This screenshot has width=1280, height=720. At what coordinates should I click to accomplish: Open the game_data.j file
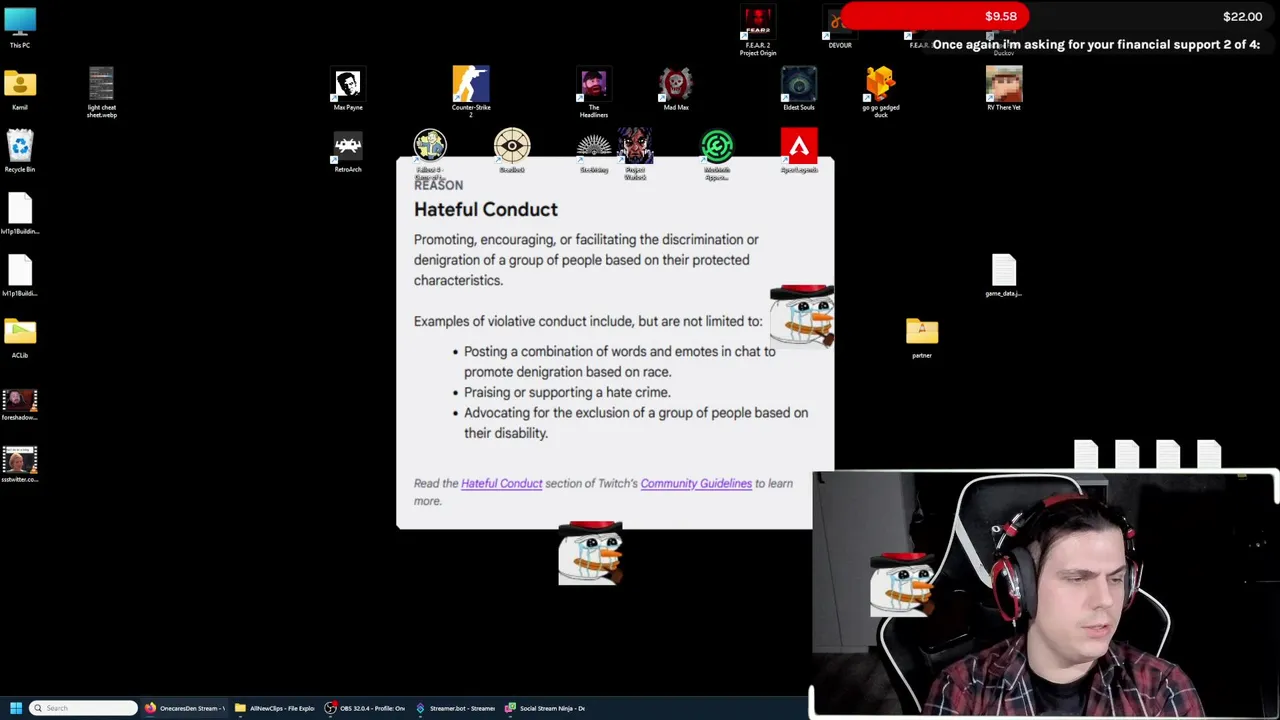pos(1004,275)
